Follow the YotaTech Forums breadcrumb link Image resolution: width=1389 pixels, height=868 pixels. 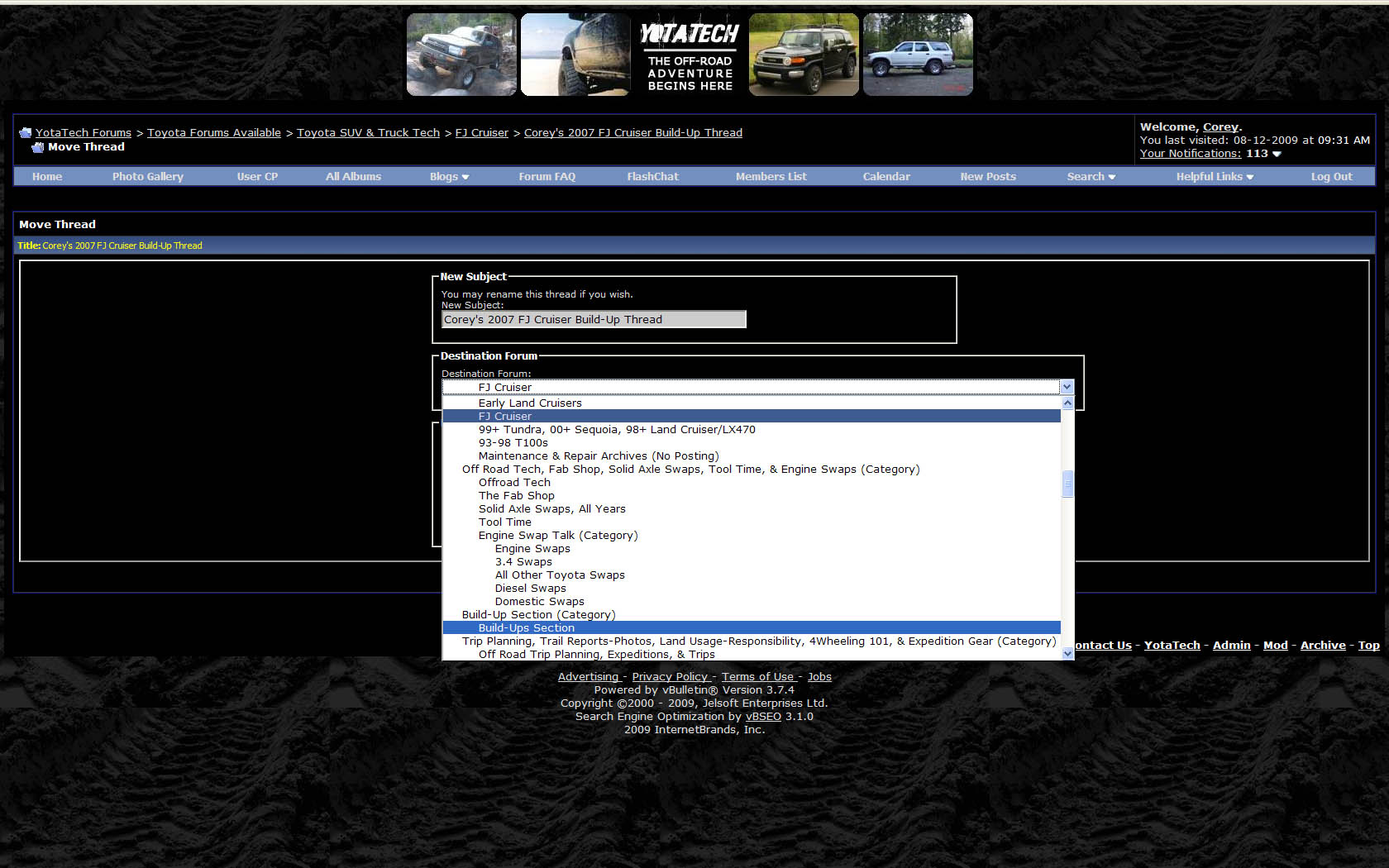click(84, 133)
